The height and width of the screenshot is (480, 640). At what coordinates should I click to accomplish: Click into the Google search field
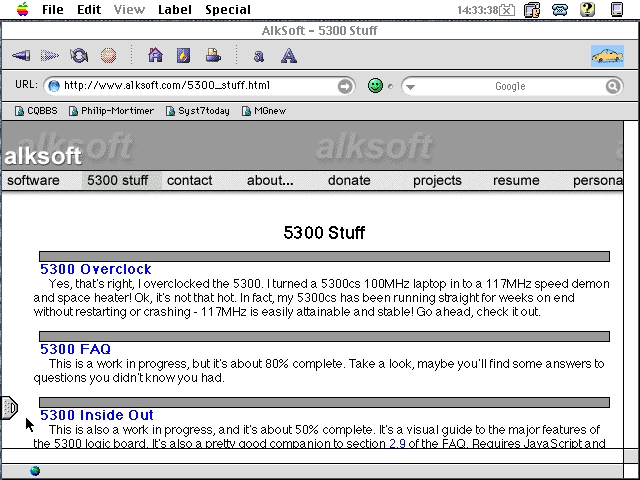click(x=510, y=86)
